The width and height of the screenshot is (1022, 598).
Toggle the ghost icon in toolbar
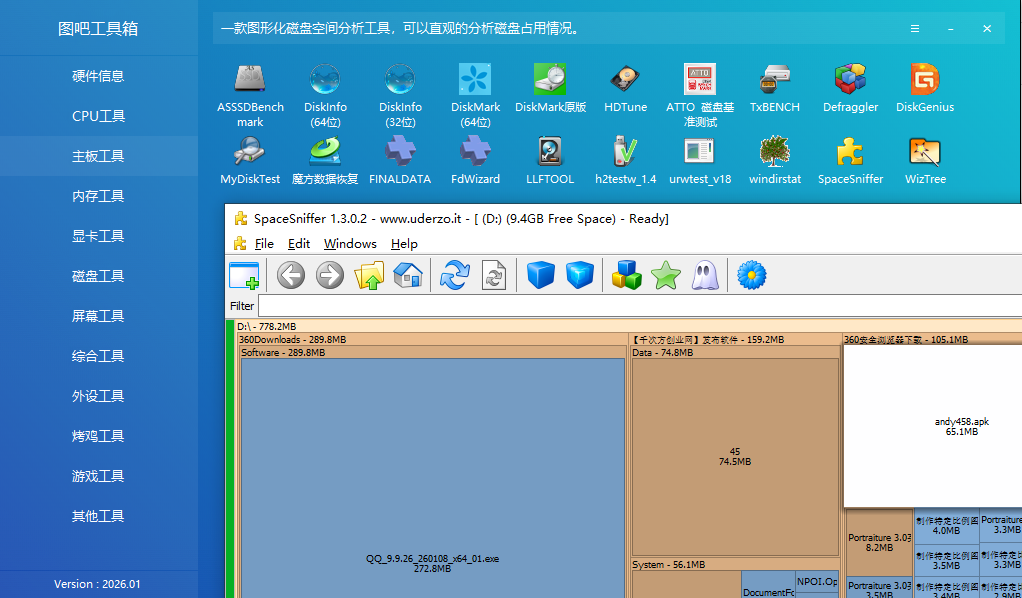[704, 275]
